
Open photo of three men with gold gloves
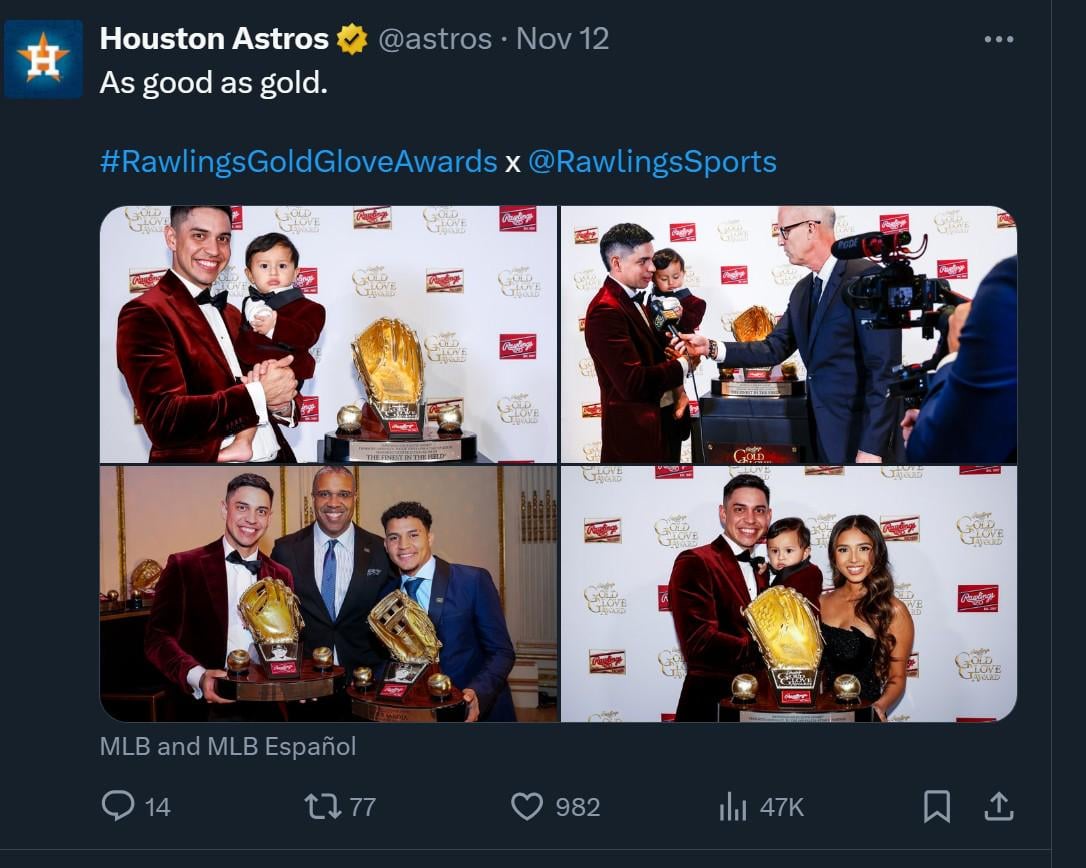tap(328, 593)
